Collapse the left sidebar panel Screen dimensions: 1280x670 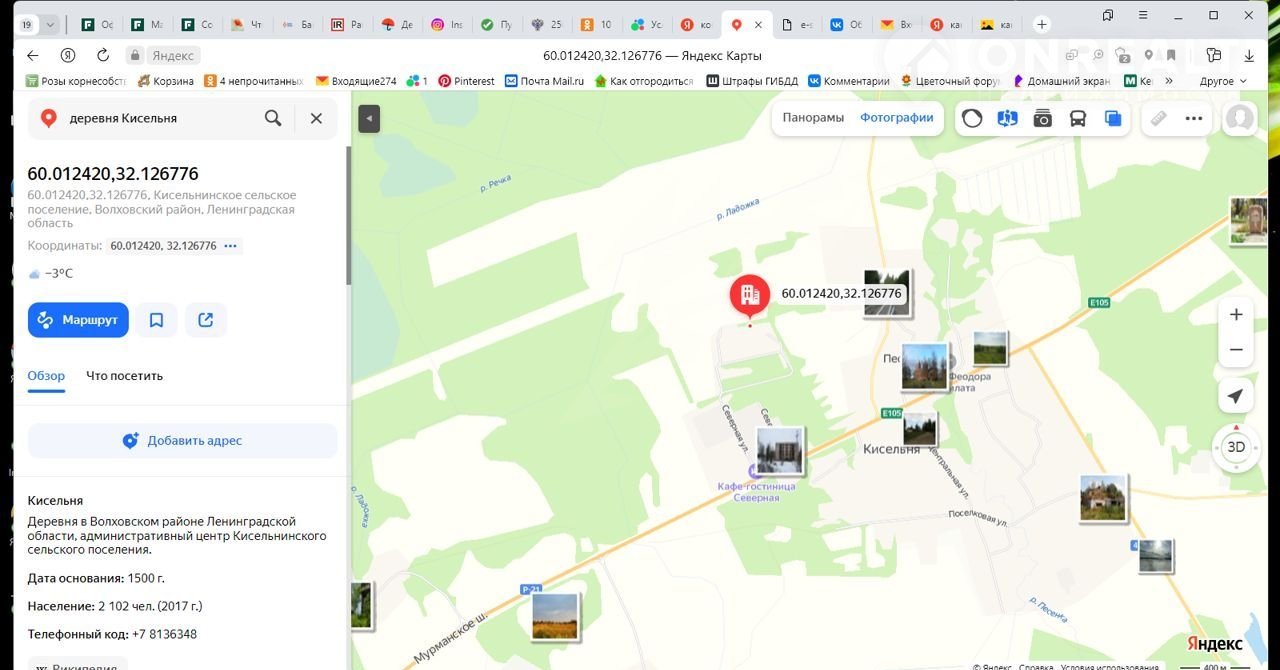[369, 118]
